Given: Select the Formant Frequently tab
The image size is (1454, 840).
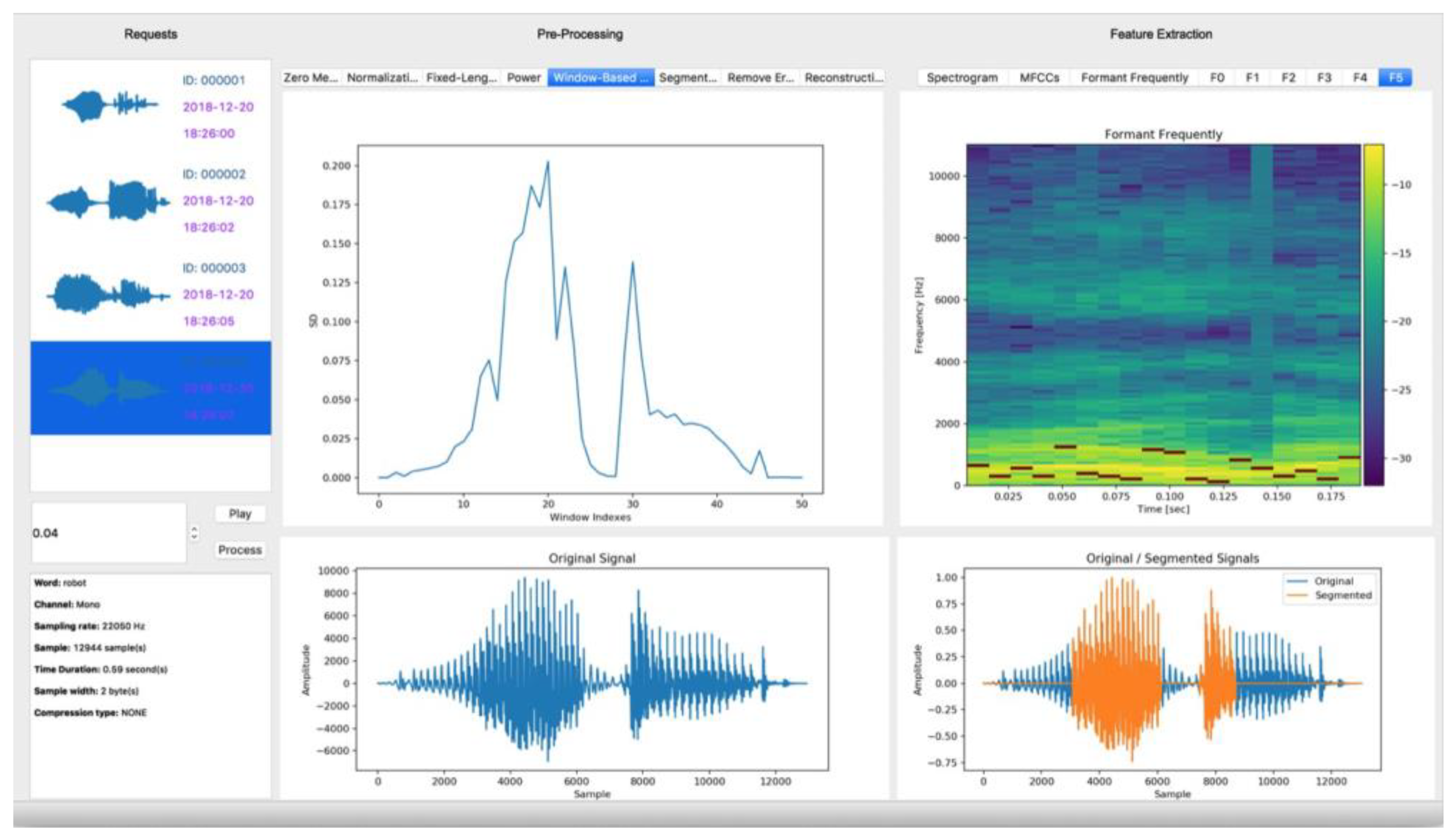Looking at the screenshot, I should click(x=1134, y=77).
